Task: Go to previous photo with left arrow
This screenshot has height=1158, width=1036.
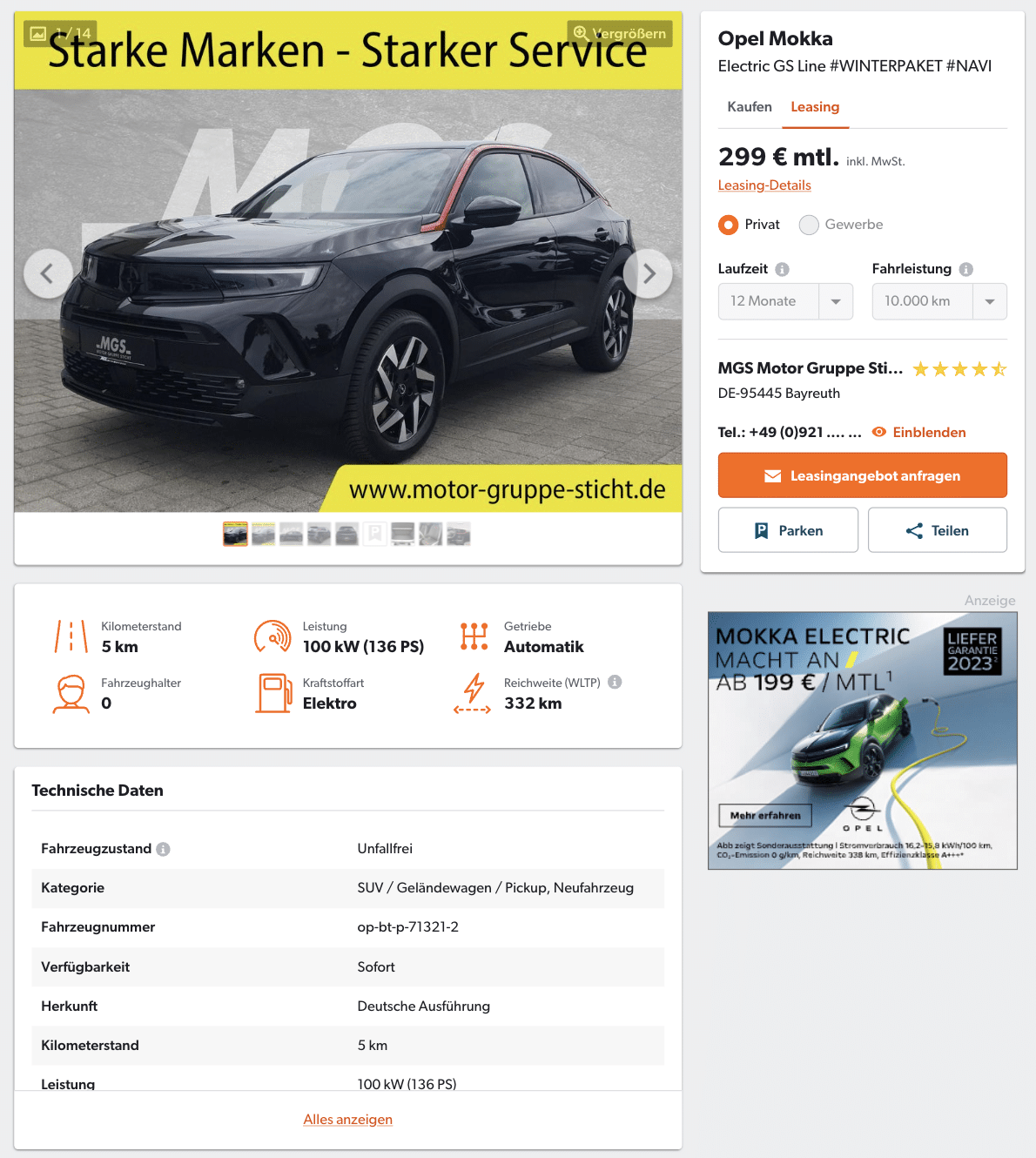Action: [48, 273]
